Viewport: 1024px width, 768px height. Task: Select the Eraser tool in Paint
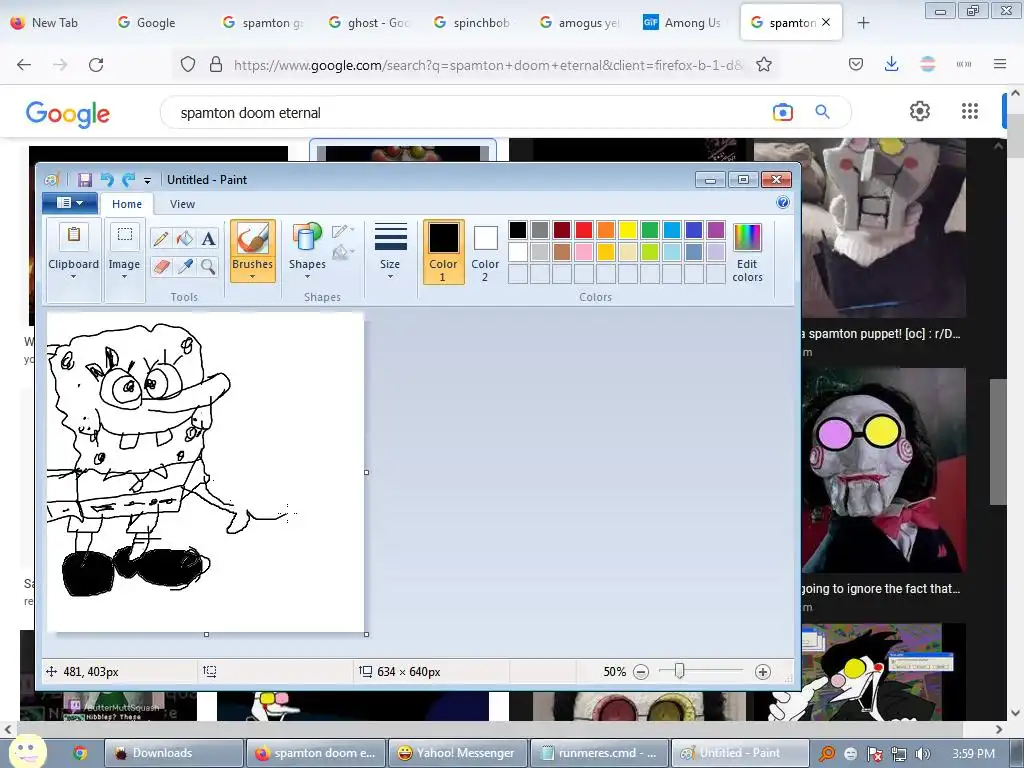(x=161, y=266)
